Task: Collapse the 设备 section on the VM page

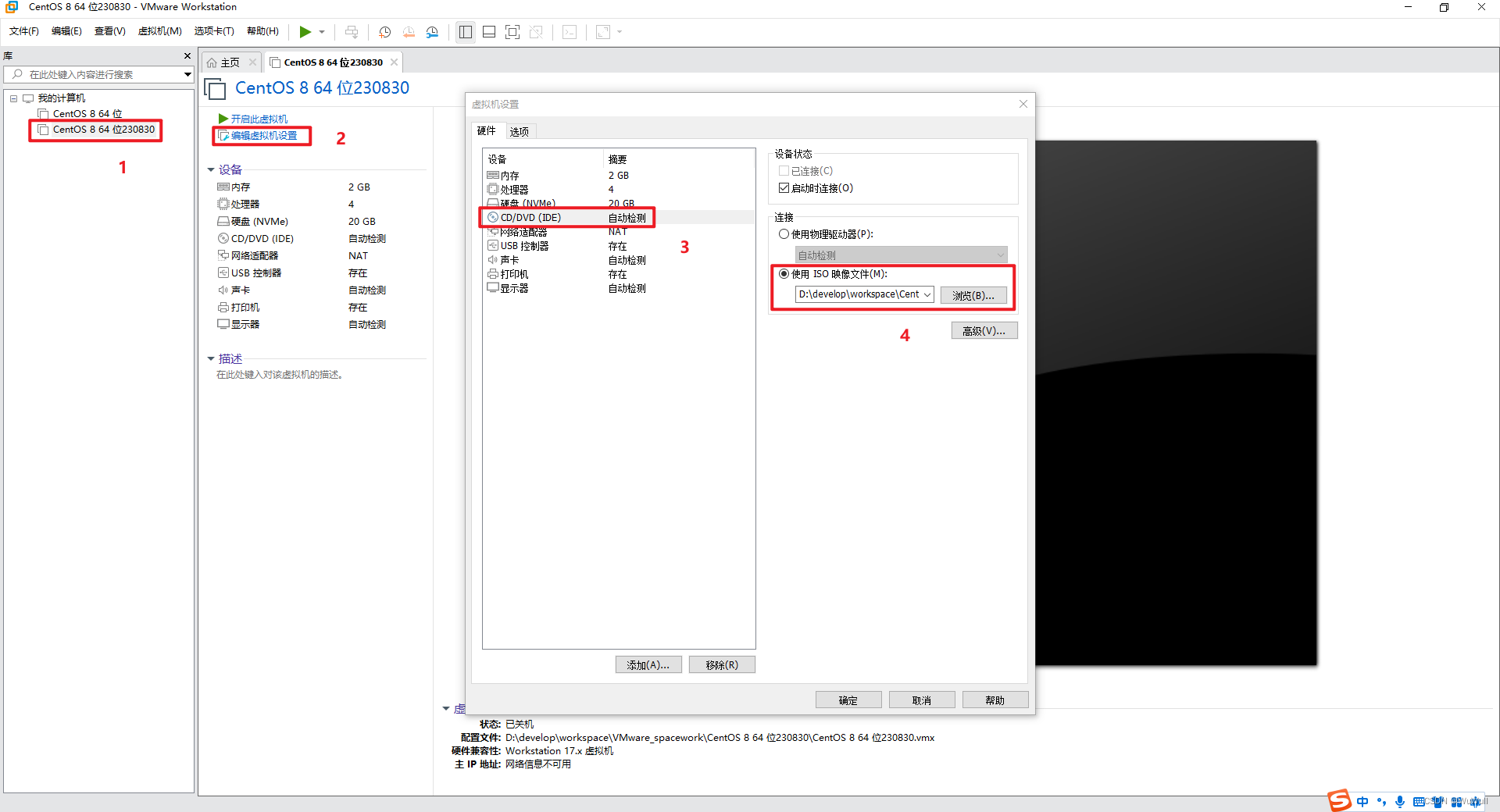Action: coord(211,170)
